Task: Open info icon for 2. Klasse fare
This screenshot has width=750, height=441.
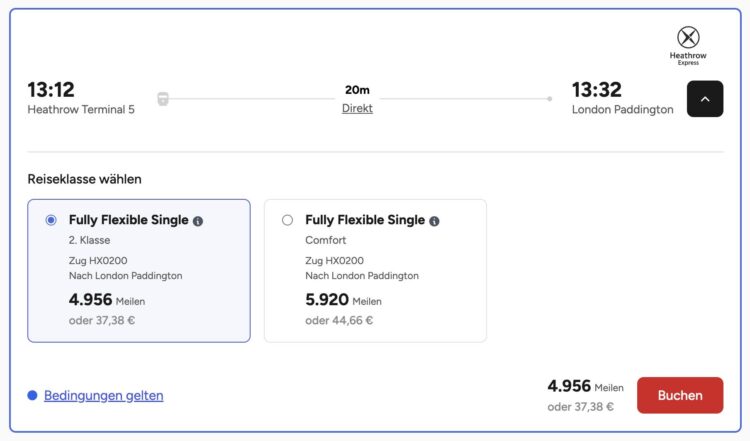Action: tap(198, 221)
